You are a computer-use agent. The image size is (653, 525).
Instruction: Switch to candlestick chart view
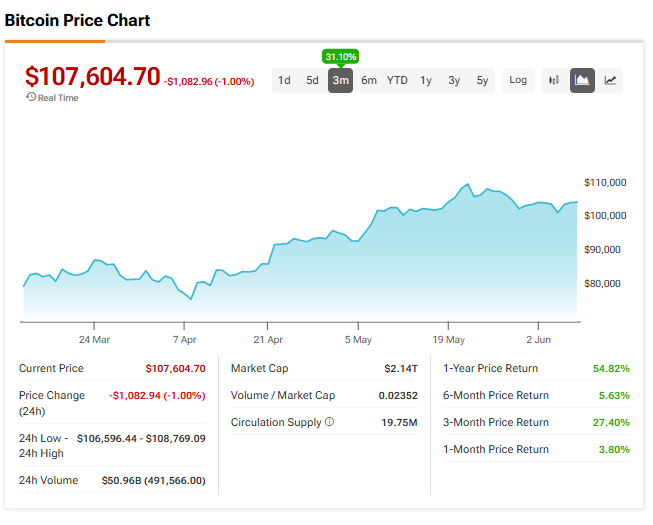[554, 80]
